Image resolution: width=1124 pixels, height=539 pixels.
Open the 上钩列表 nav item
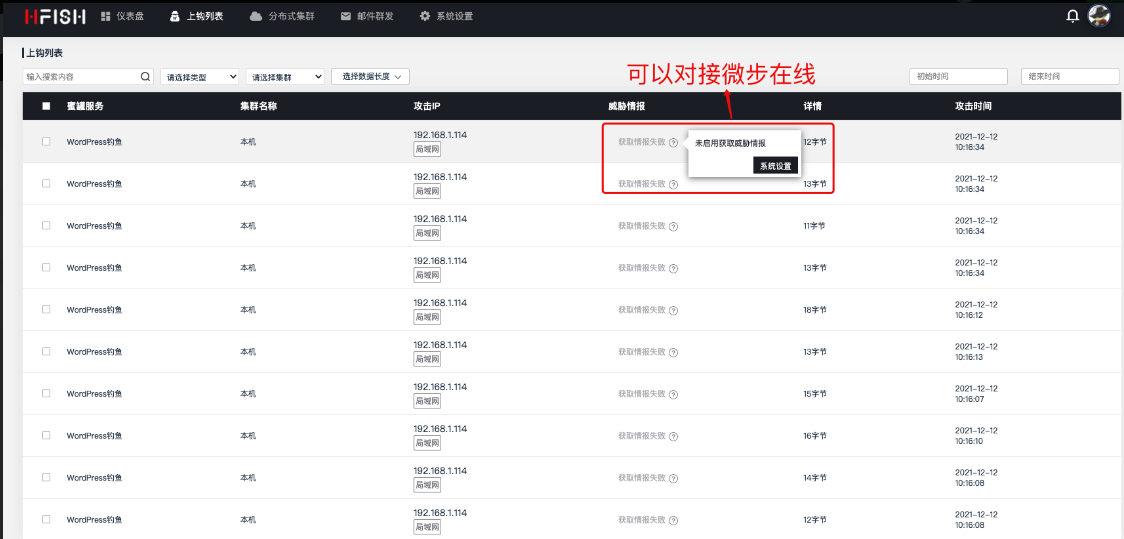196,16
